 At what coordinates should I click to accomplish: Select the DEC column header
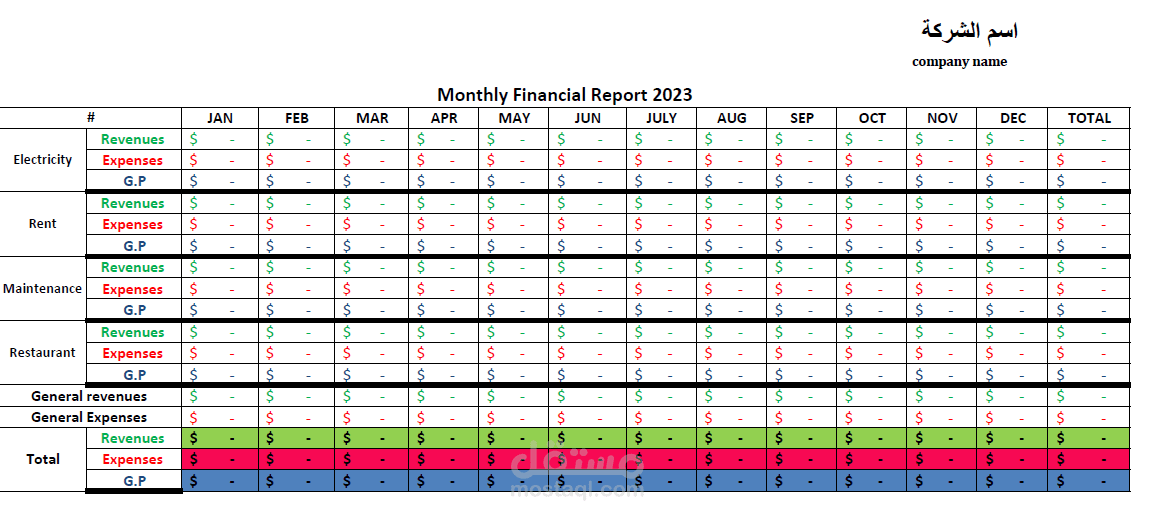tap(1013, 118)
